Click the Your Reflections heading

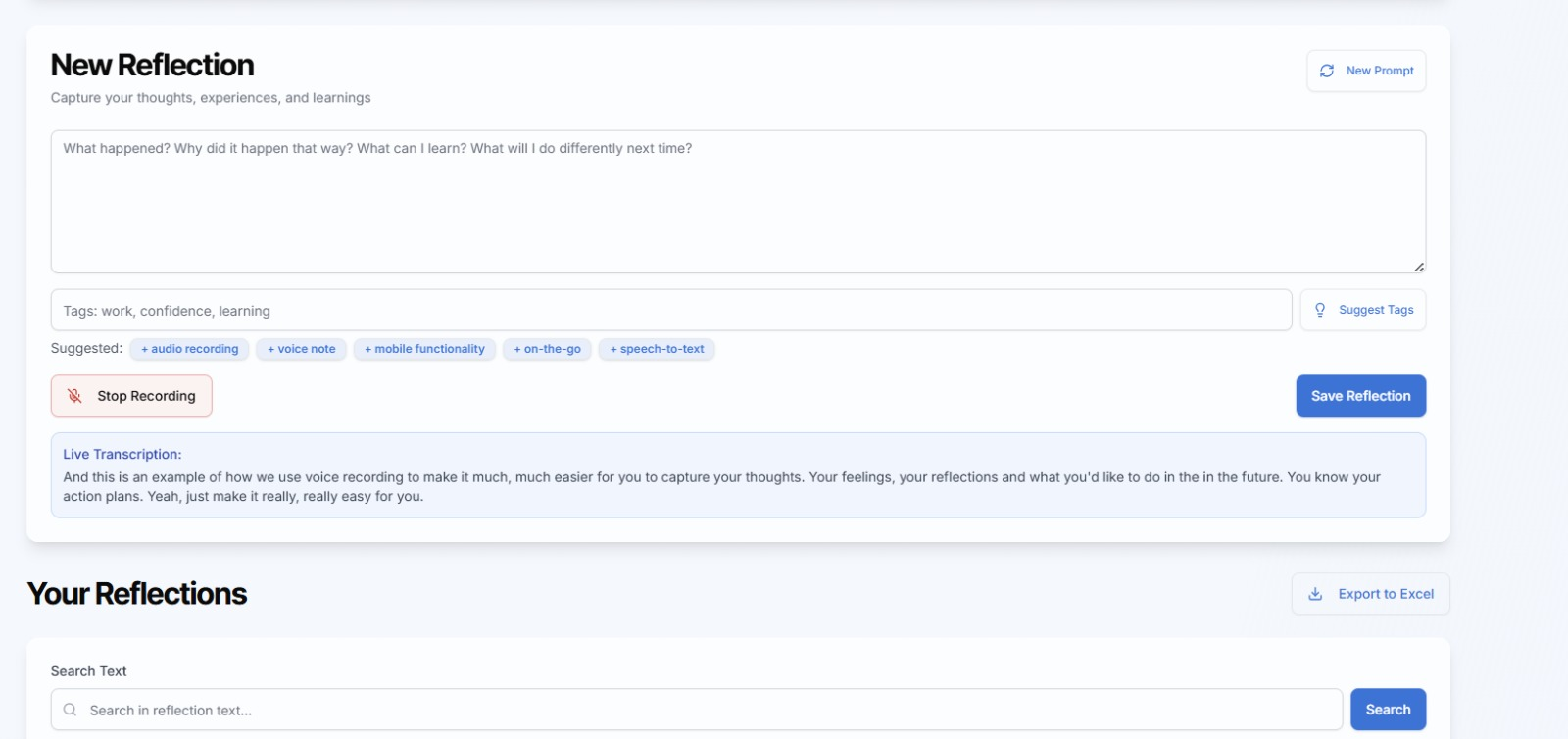(137, 594)
